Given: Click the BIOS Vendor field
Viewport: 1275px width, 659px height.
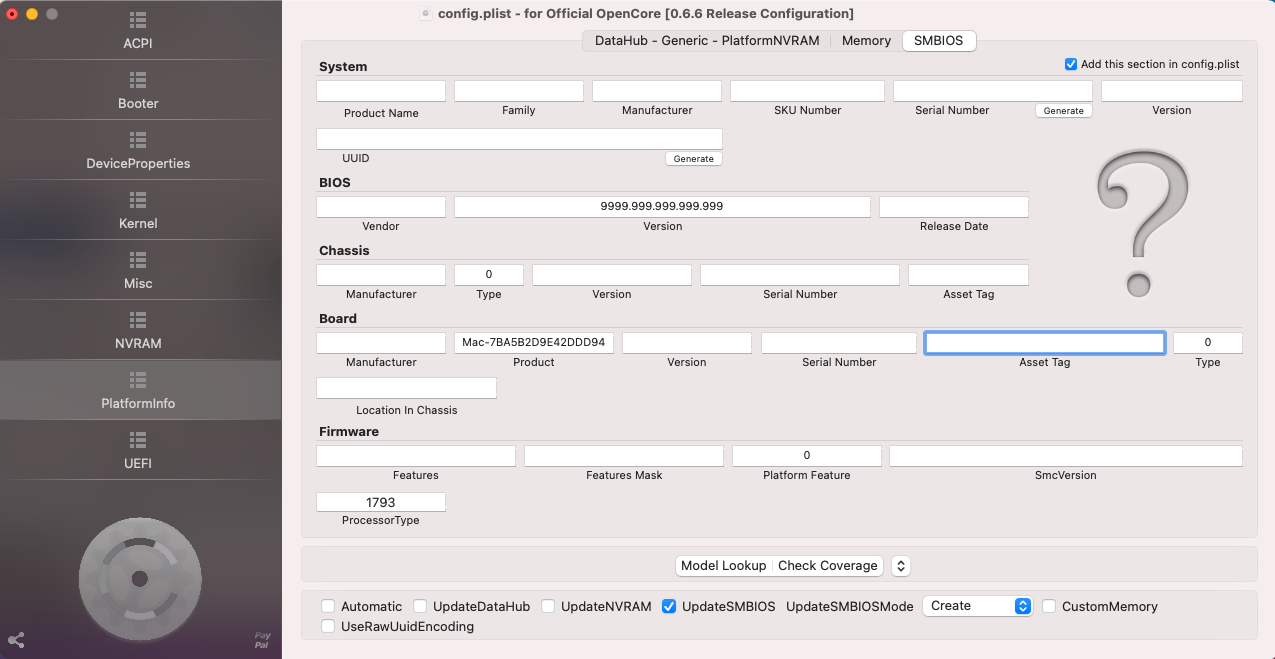Looking at the screenshot, I should (381, 207).
